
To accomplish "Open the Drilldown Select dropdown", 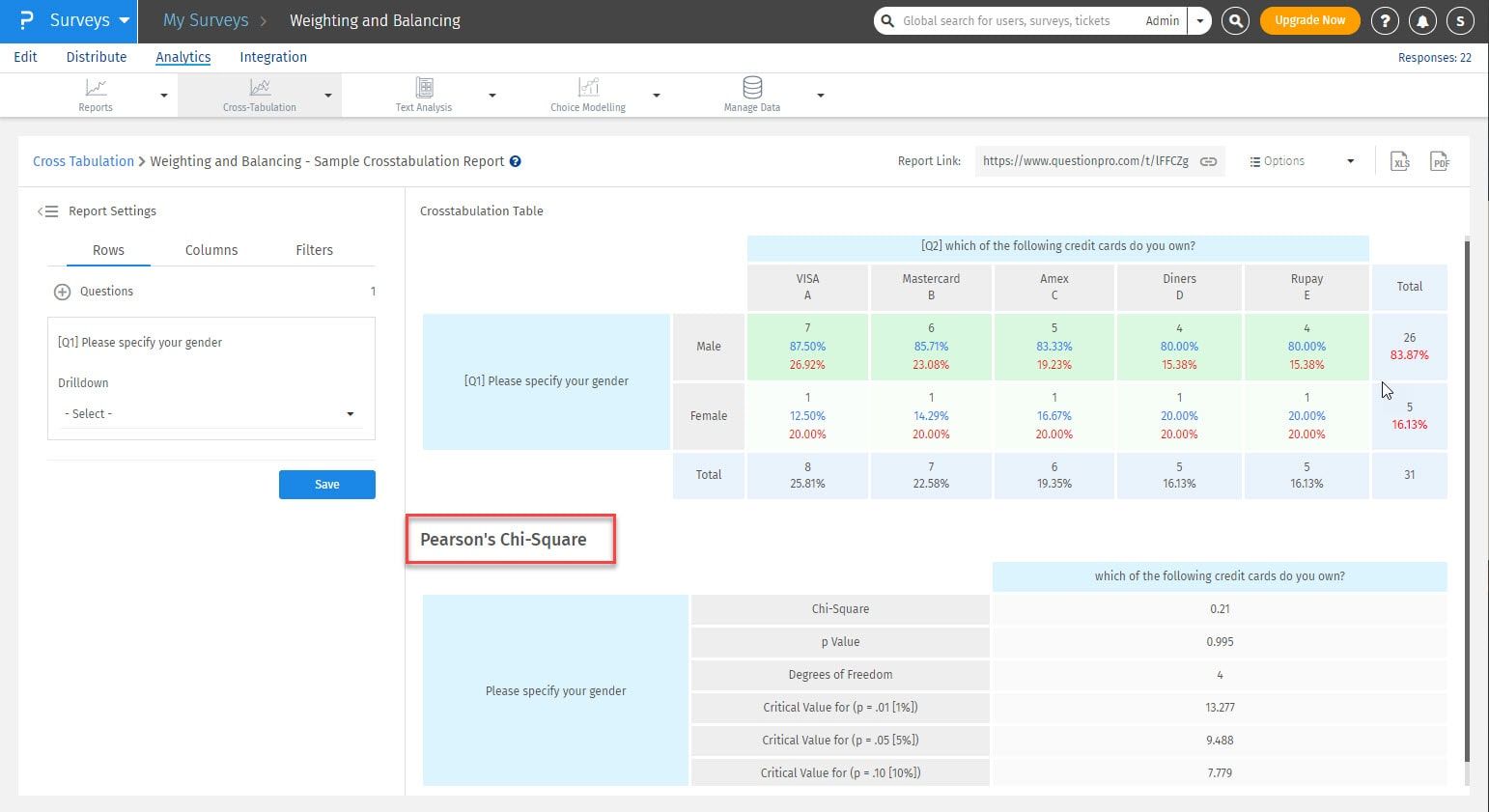I will coord(210,413).
